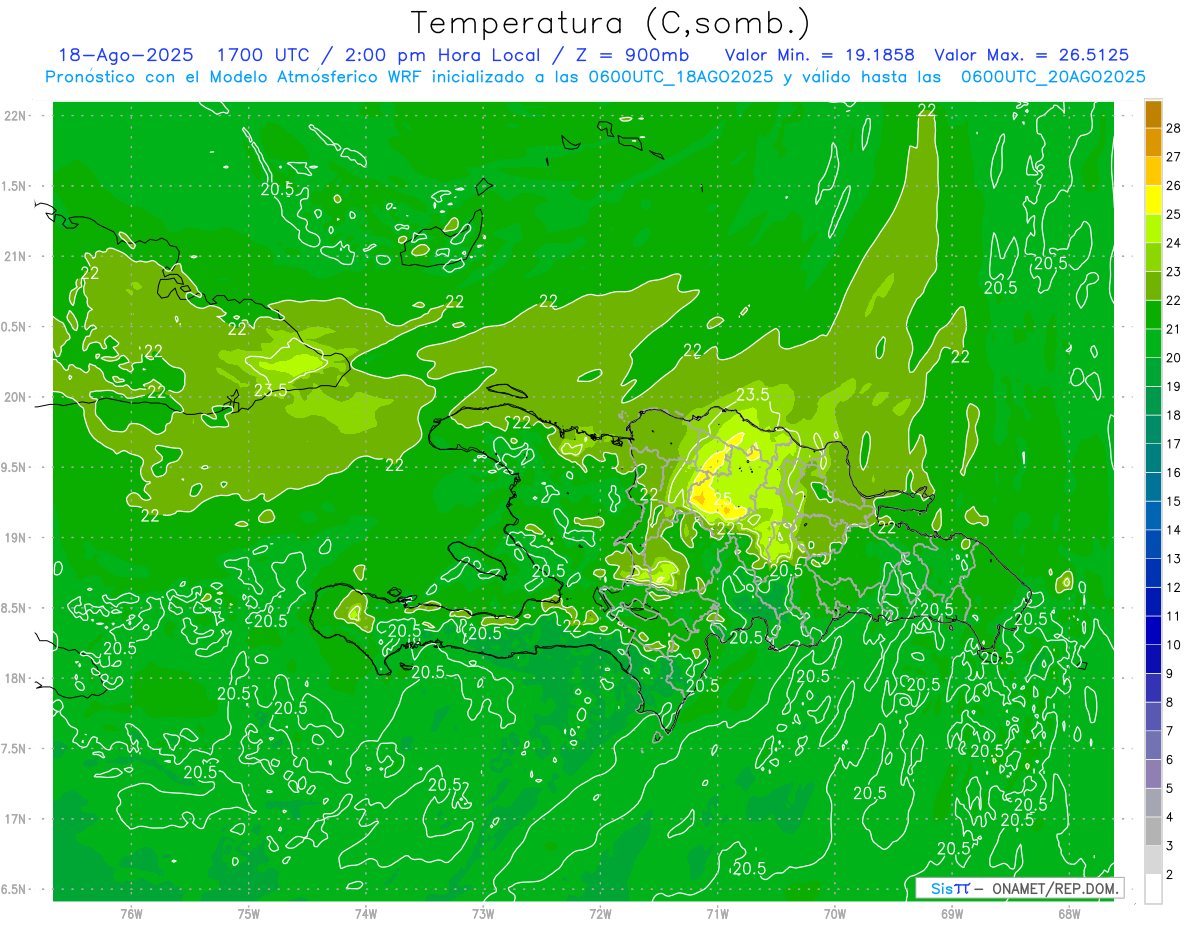Click the "7.5N" latitude axis label

15,748
